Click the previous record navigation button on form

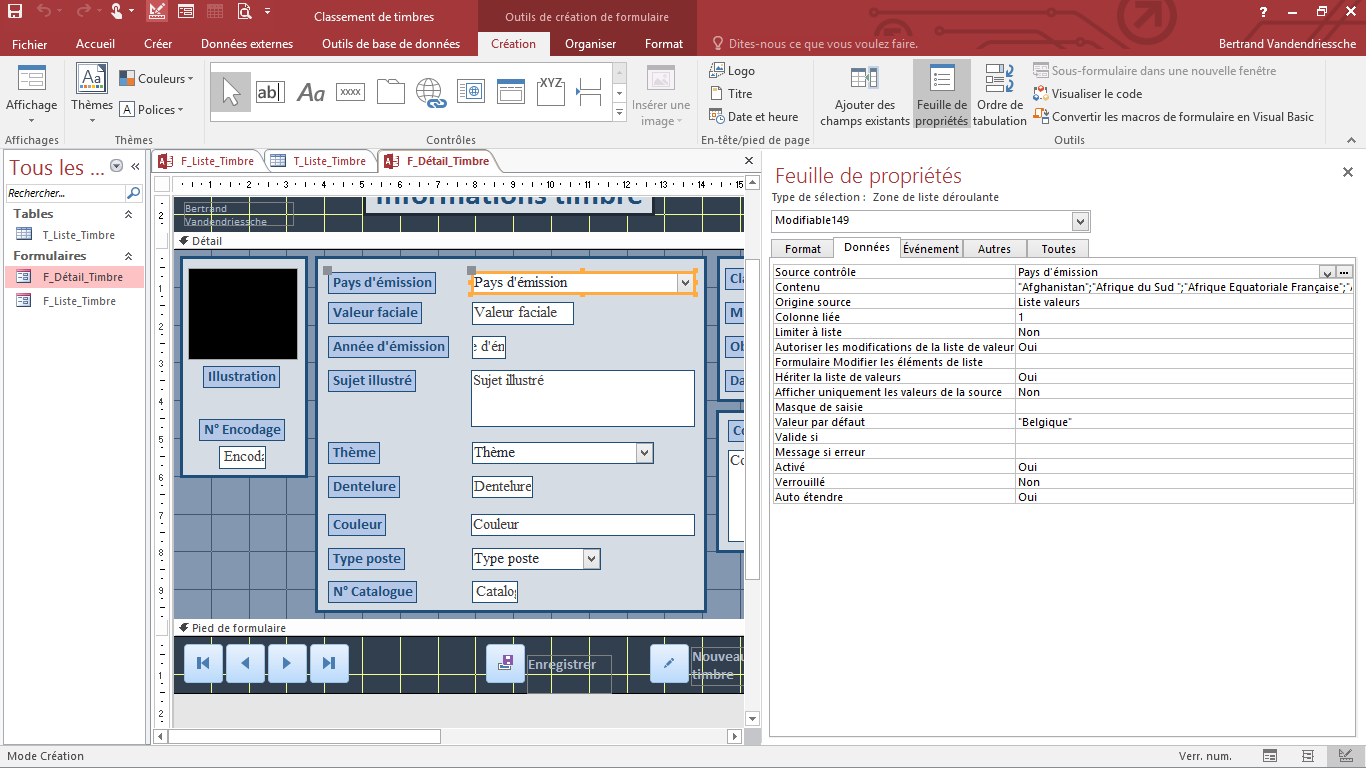coord(245,663)
